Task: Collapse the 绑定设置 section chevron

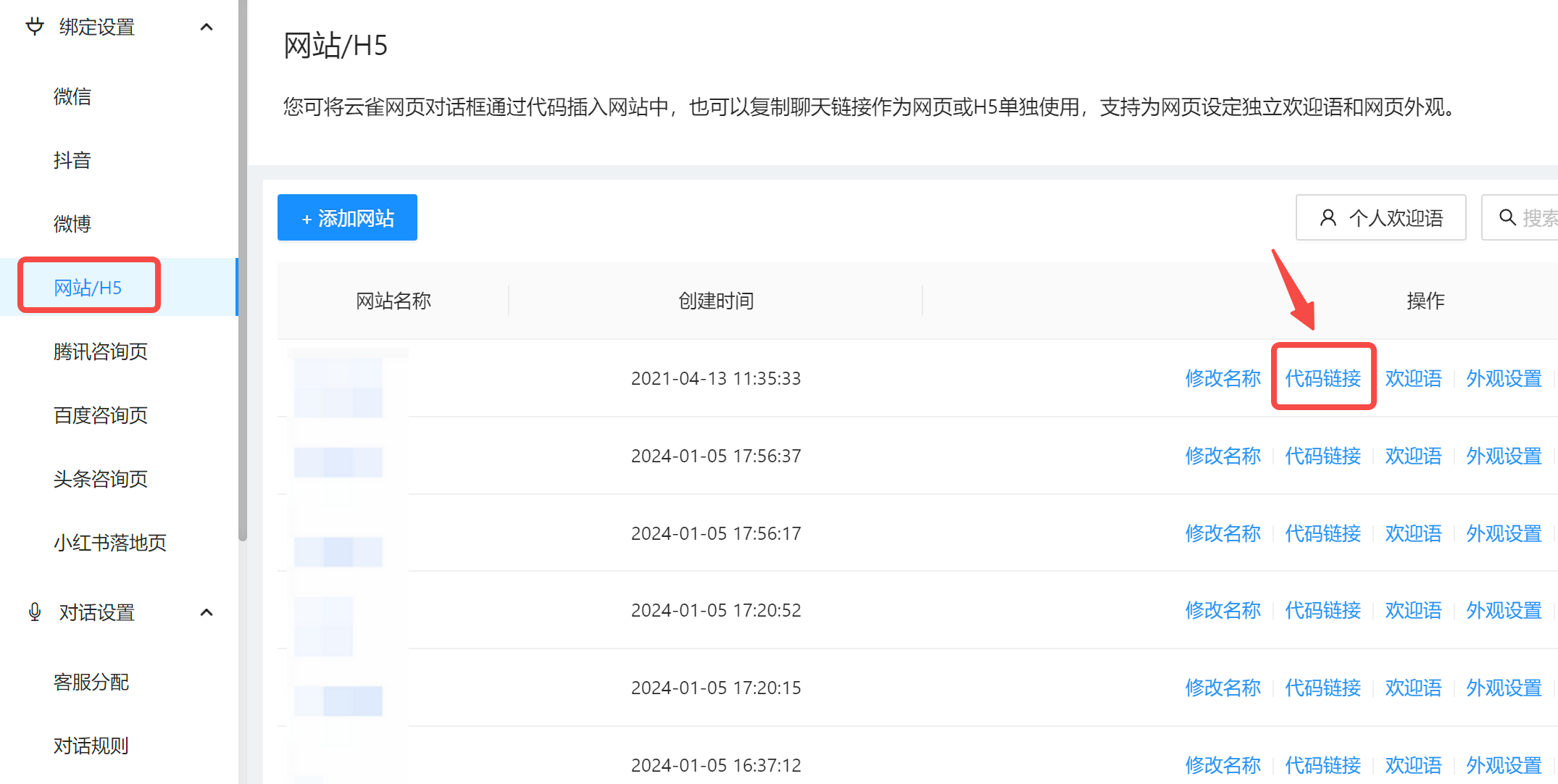Action: pyautogui.click(x=207, y=26)
